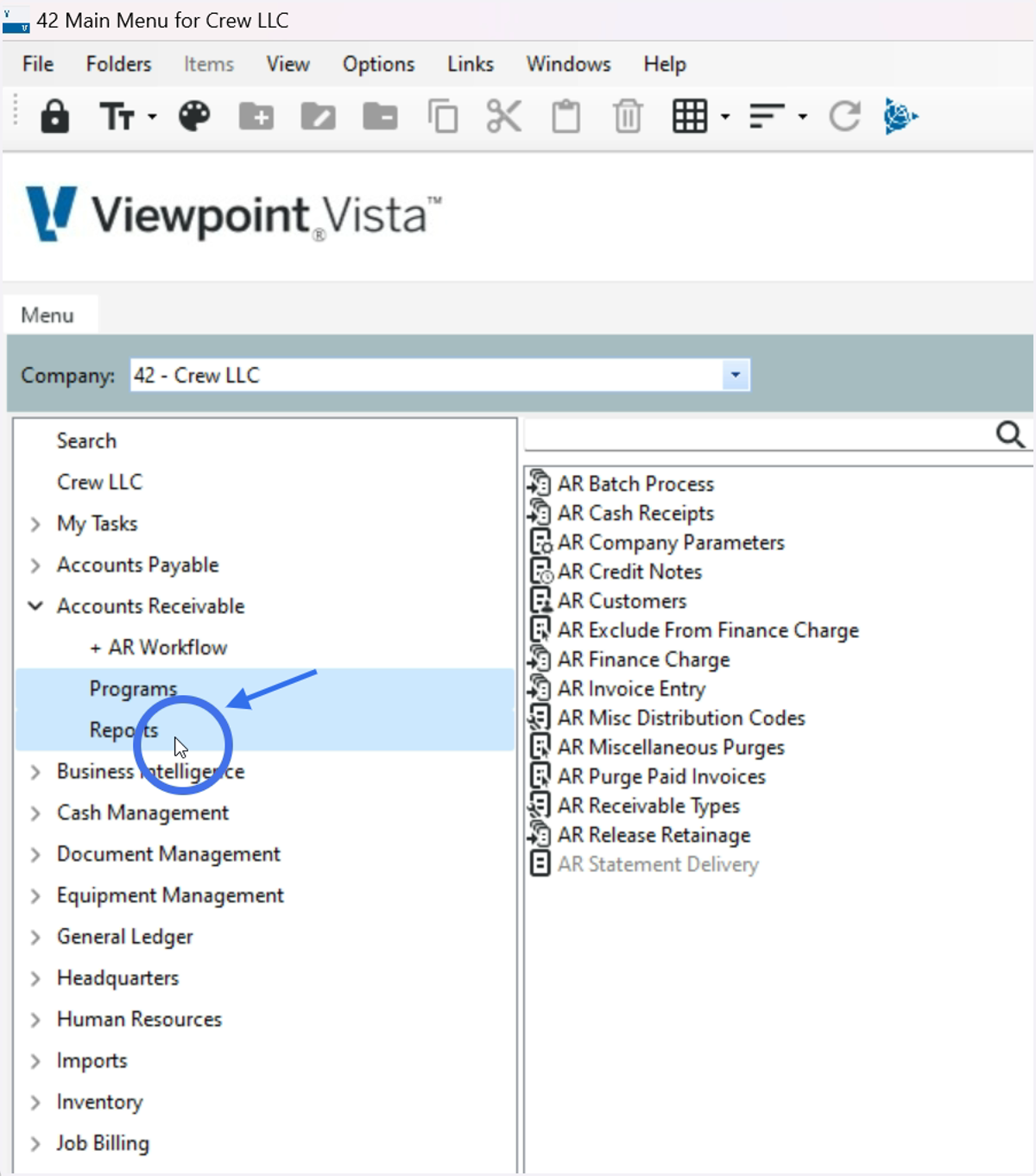The image size is (1036, 1176).
Task: Open the Windows menu
Action: [x=568, y=64]
